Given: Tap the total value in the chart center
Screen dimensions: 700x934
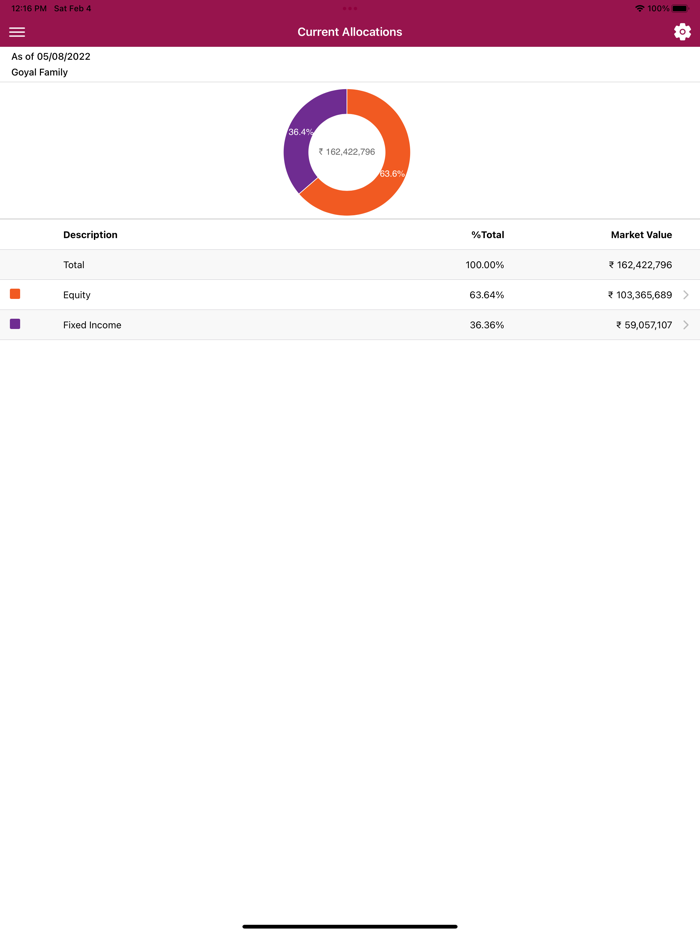Looking at the screenshot, I should coord(346,153).
